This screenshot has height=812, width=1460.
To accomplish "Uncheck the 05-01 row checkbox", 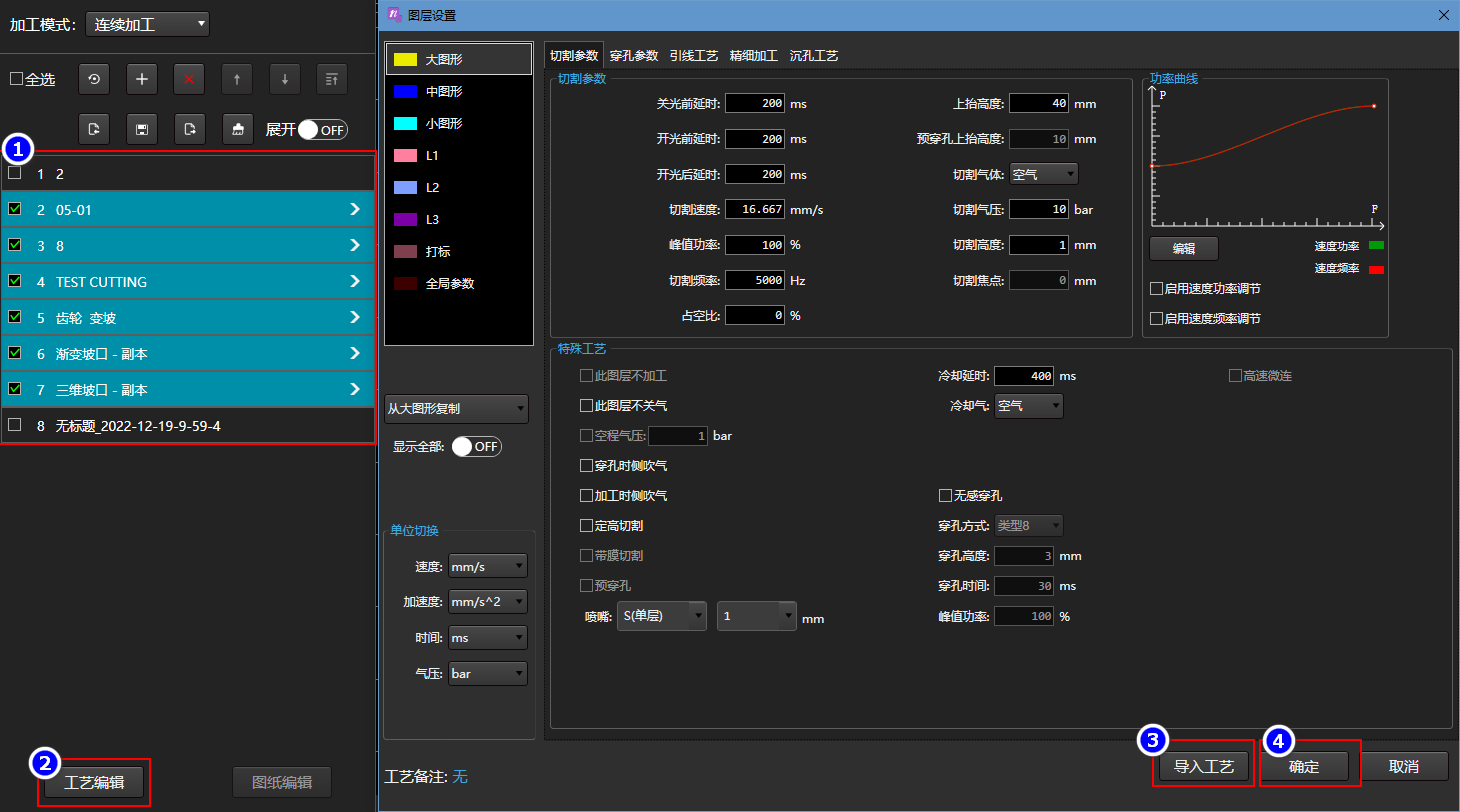I will tap(15, 209).
